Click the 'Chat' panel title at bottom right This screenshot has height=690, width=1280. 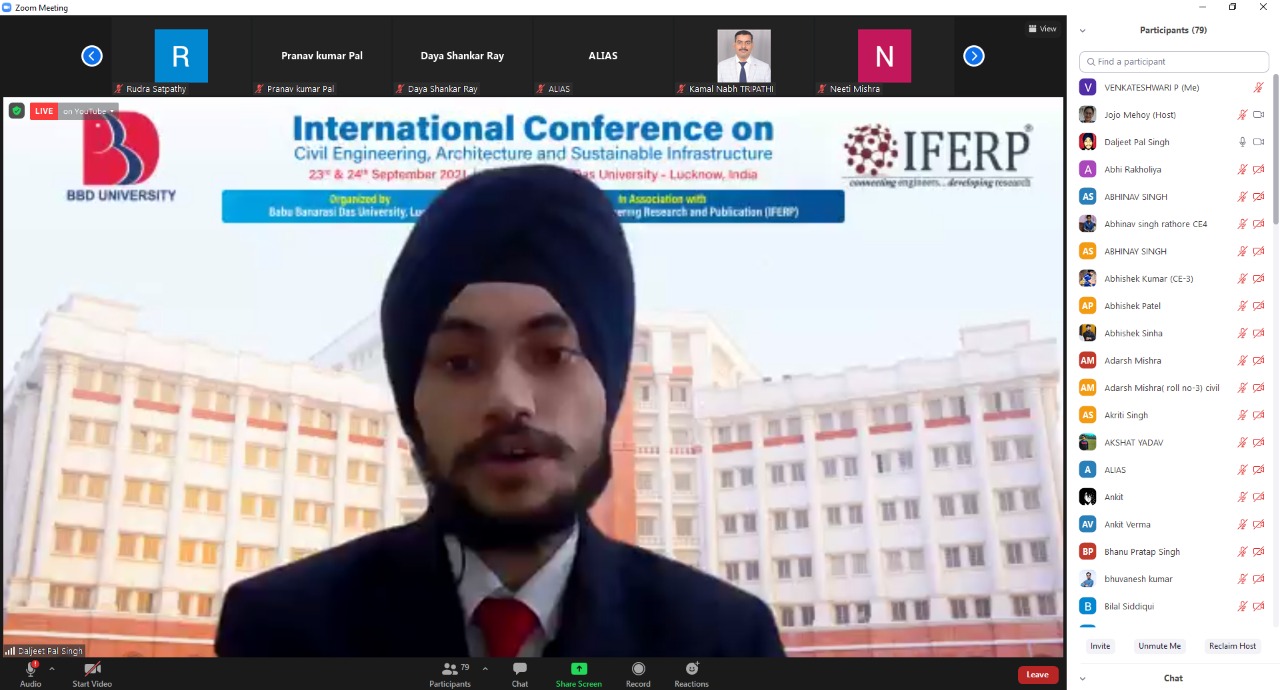(x=1173, y=678)
